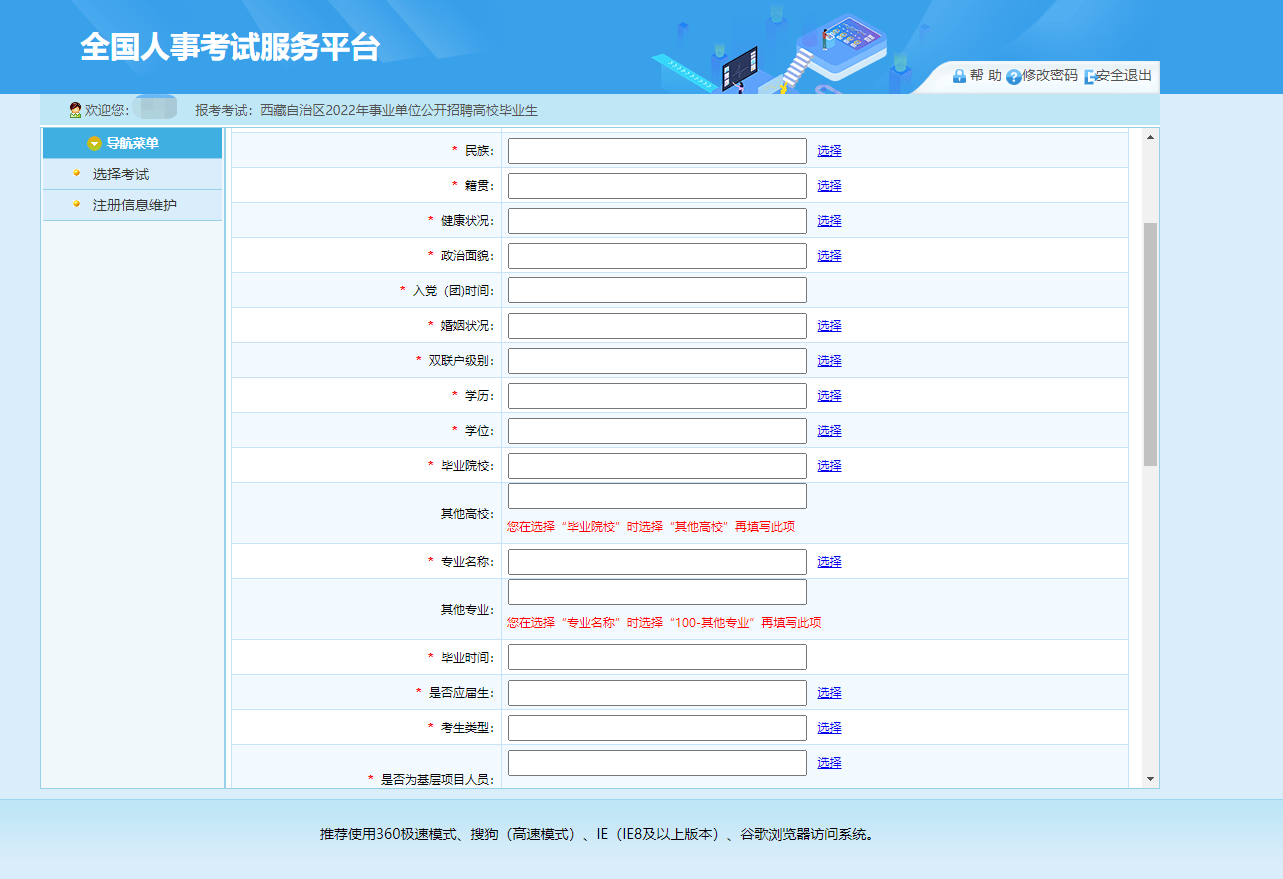Choose 是否应届生 via its 选择 link
1283x879 pixels.
tap(829, 693)
